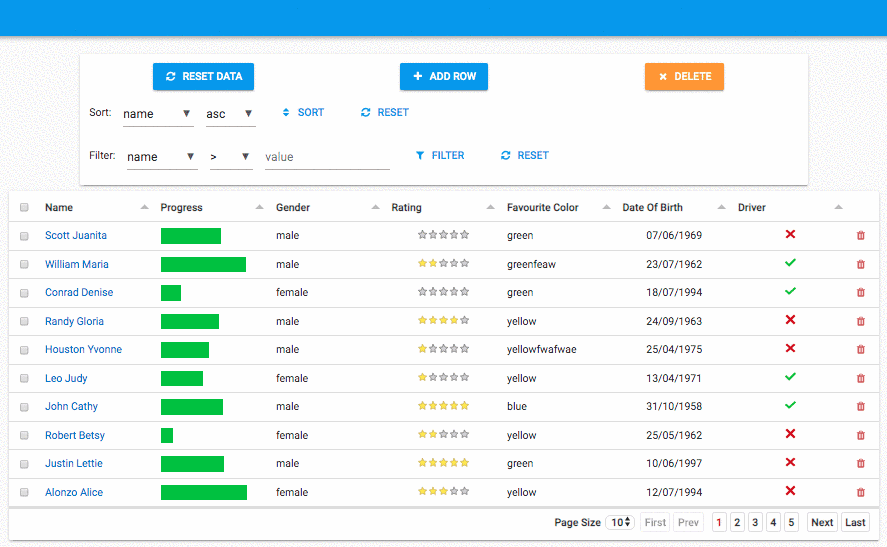Screen dimensions: 887x547
Task: Apply sorting with the Sort button
Action: pyautogui.click(x=303, y=113)
